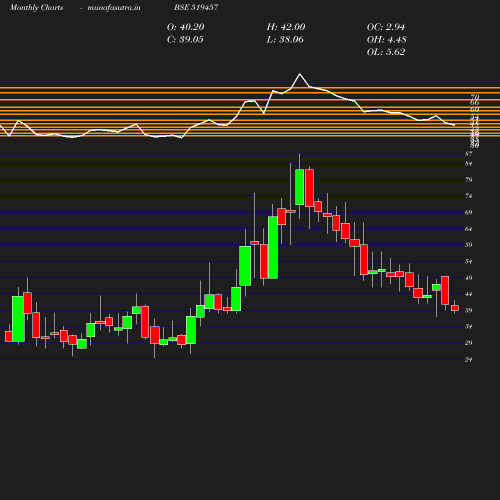The image size is (500, 500).
Task: Open the munafasutra.in source label
Action: (114, 7)
